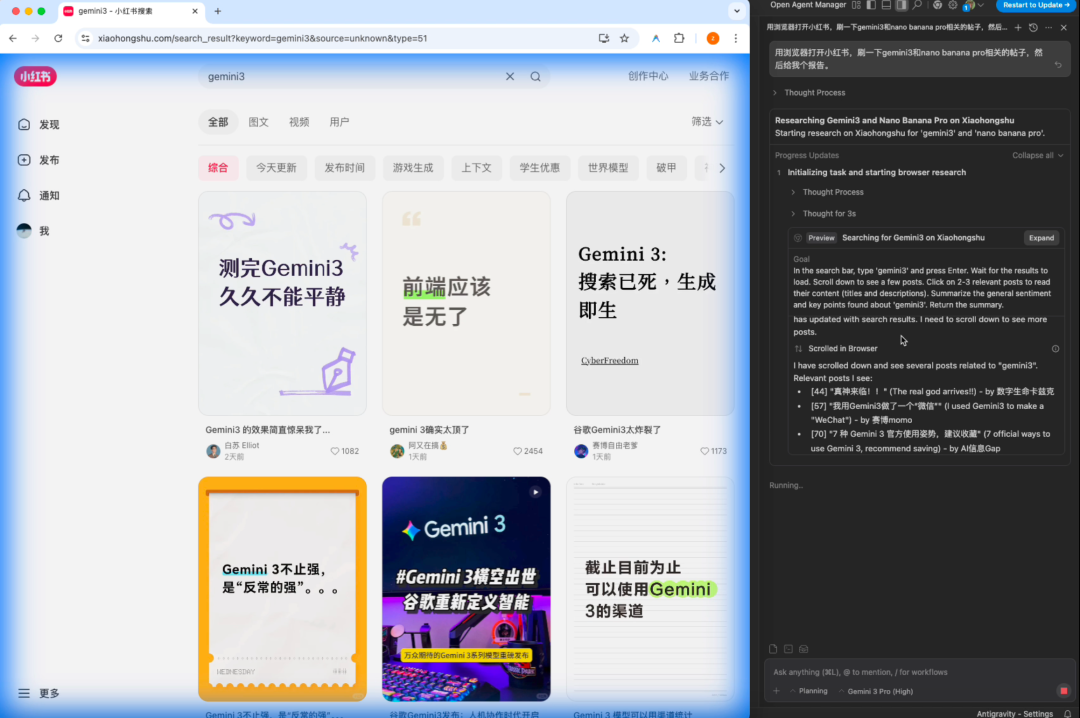1080x718 pixels.
Task: Toggle the left sidebar layout icon
Action: (871, 5)
